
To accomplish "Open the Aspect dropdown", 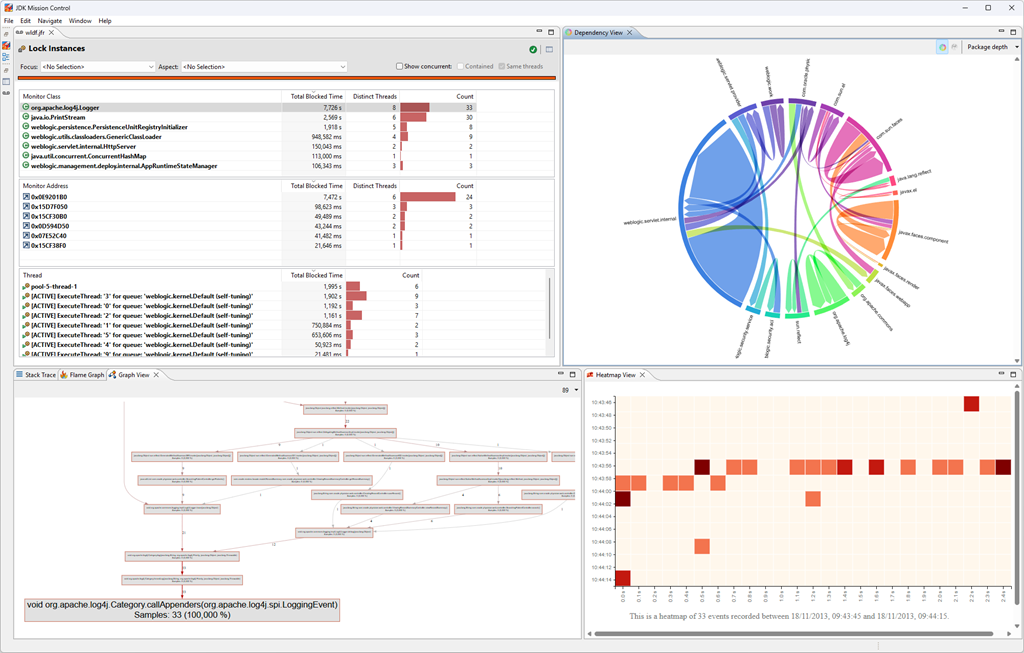I will tap(264, 67).
